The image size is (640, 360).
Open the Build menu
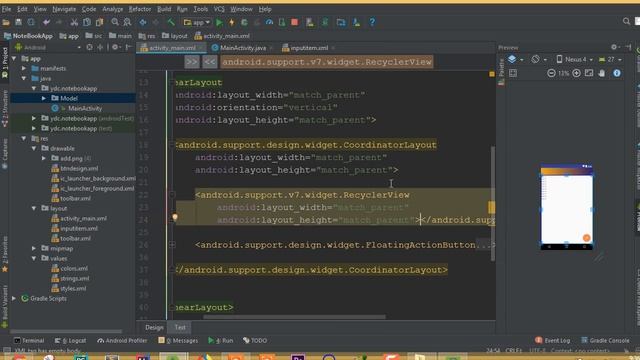164,9
